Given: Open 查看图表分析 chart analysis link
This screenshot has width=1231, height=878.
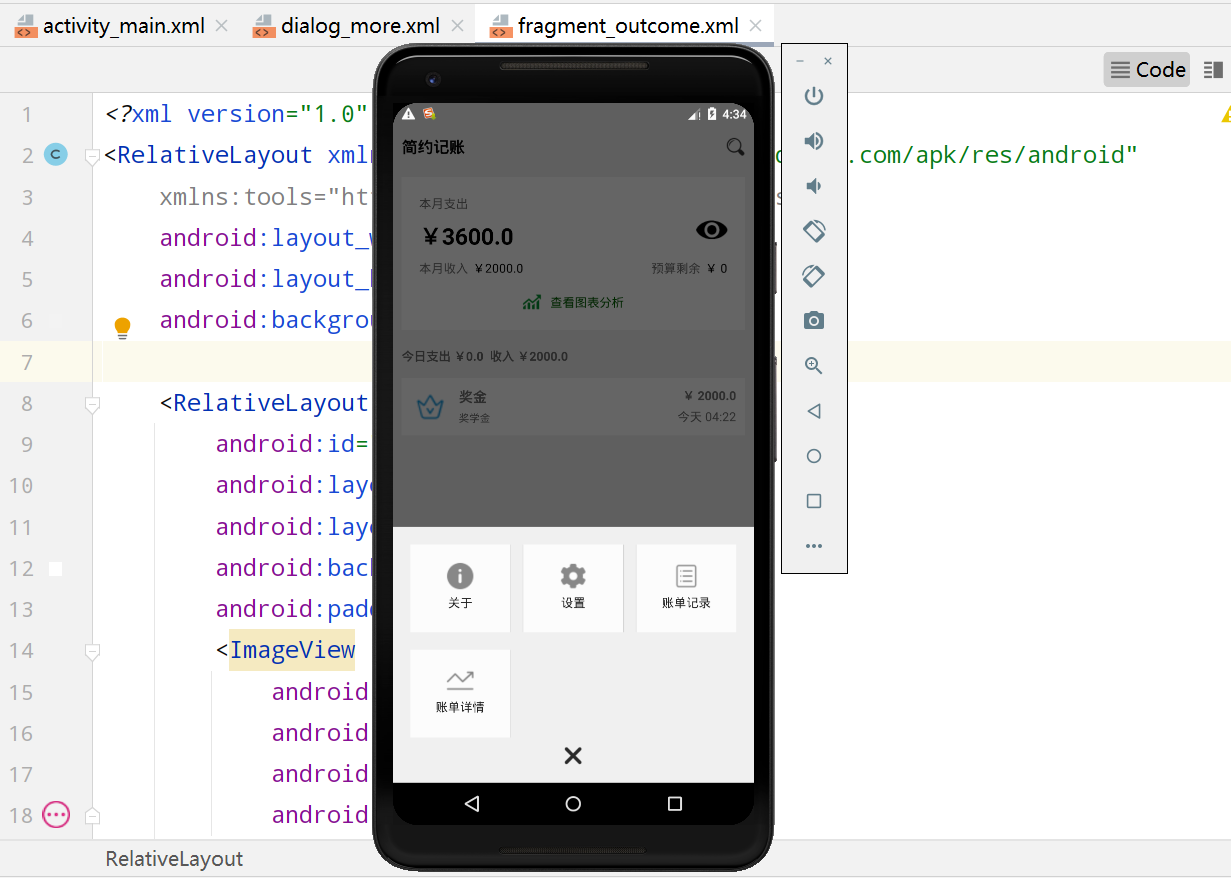Looking at the screenshot, I should (x=573, y=302).
